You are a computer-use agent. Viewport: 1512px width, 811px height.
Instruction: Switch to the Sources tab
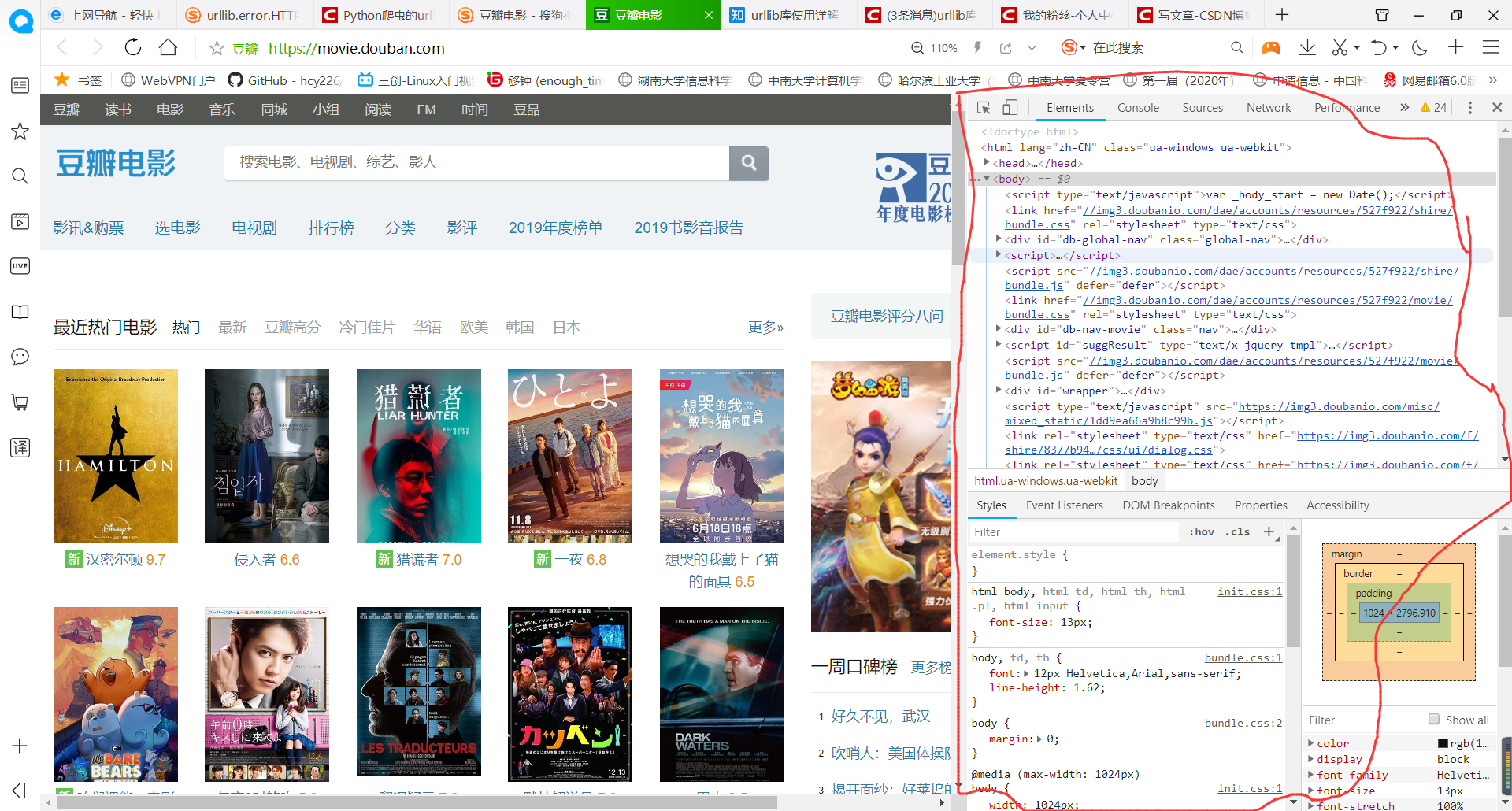tap(1203, 108)
